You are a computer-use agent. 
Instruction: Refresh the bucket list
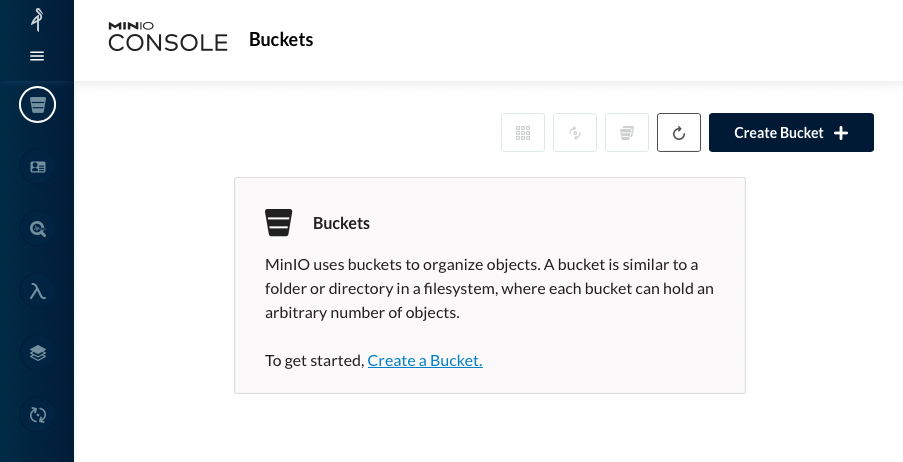[679, 133]
